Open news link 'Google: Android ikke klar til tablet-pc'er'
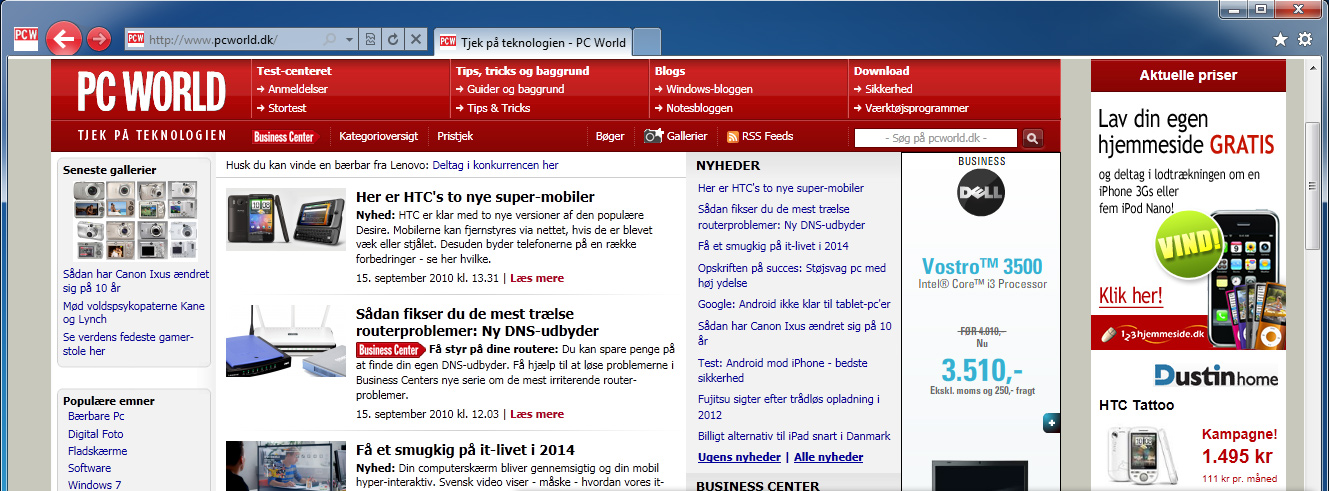Viewport: 1329px width, 491px height. pos(794,304)
